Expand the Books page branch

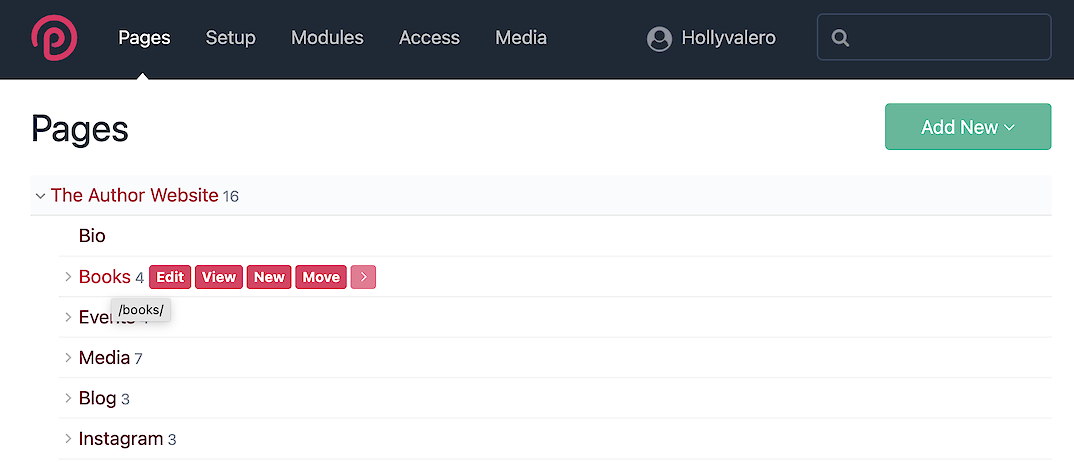pos(68,277)
